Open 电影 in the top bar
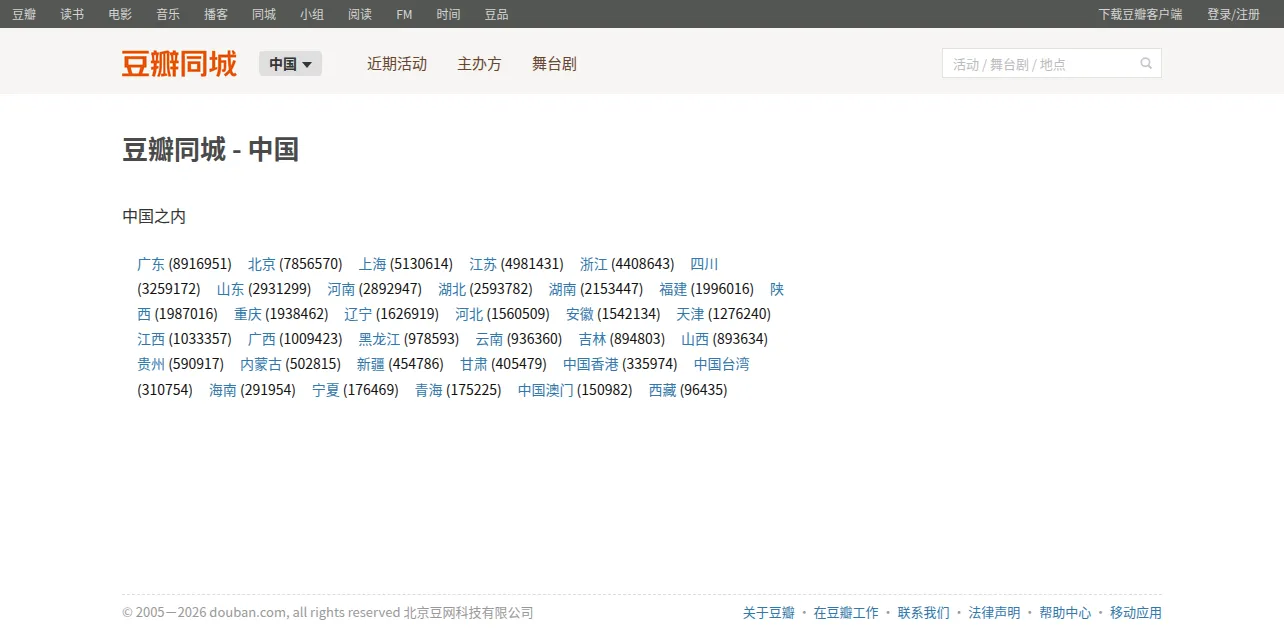This screenshot has height=629, width=1284. 120,14
